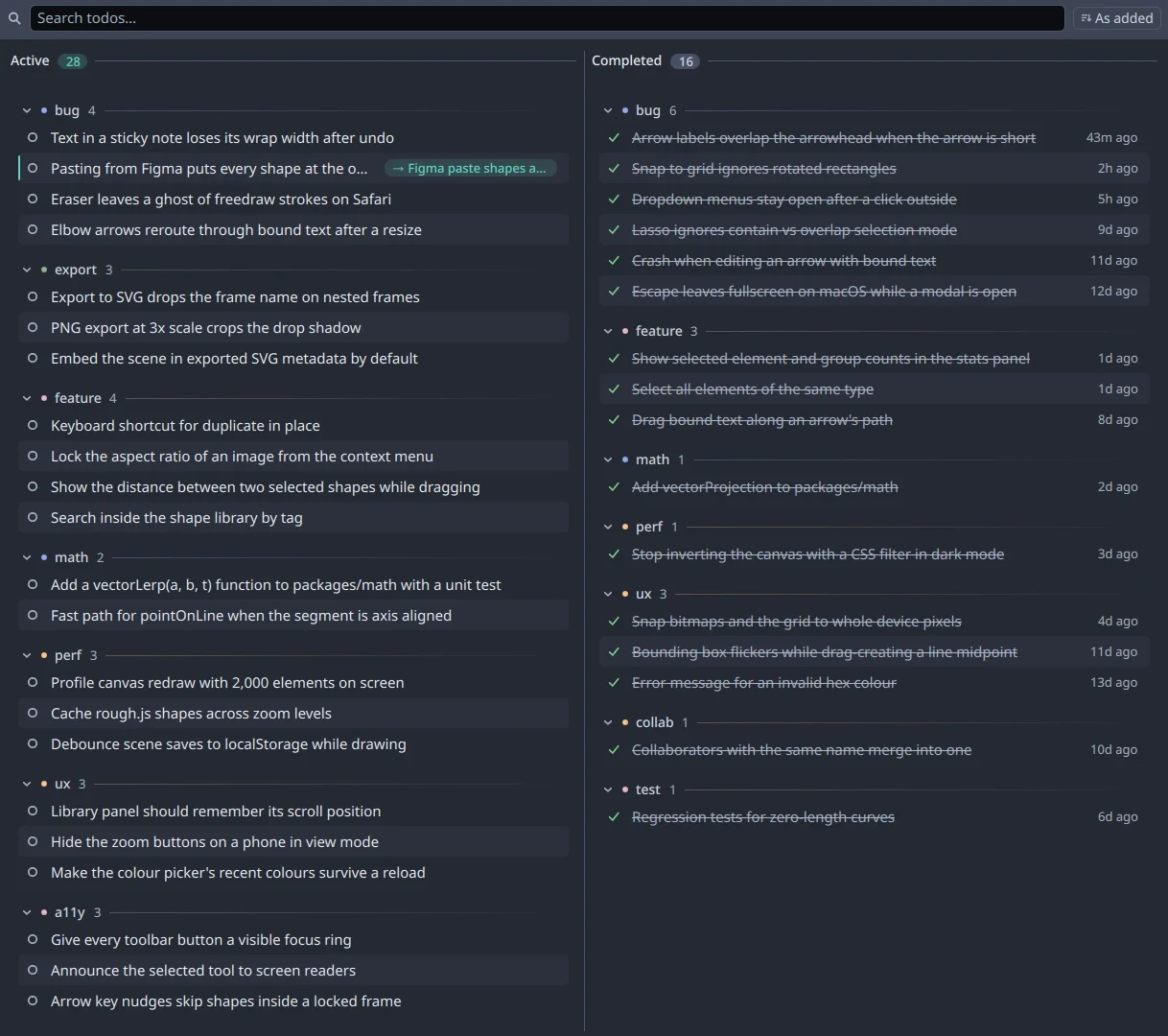Open 'Search inside the shape library by tag'
This screenshot has height=1036, width=1168.
pos(293,517)
